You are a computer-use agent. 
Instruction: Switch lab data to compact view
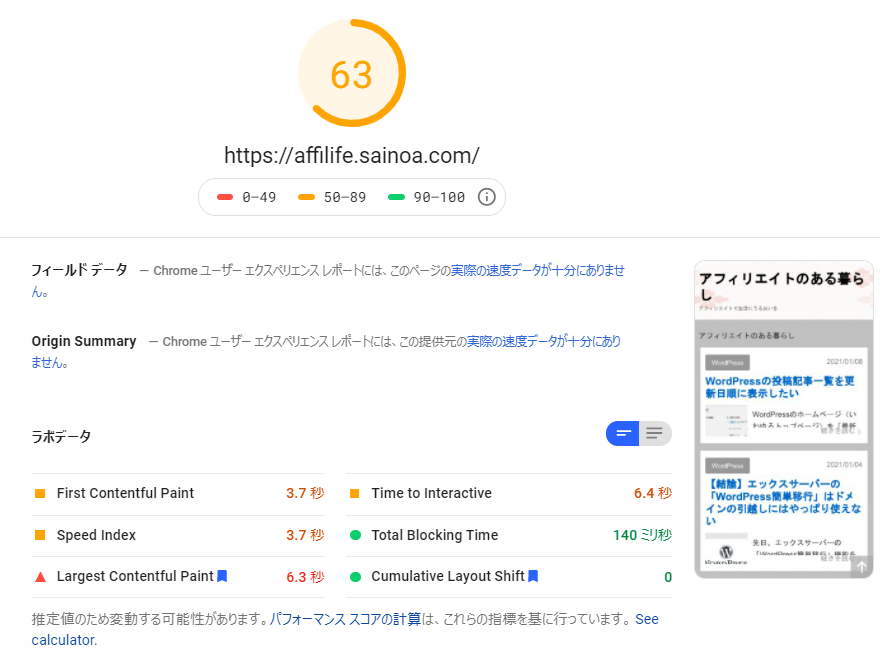pyautogui.click(x=622, y=433)
